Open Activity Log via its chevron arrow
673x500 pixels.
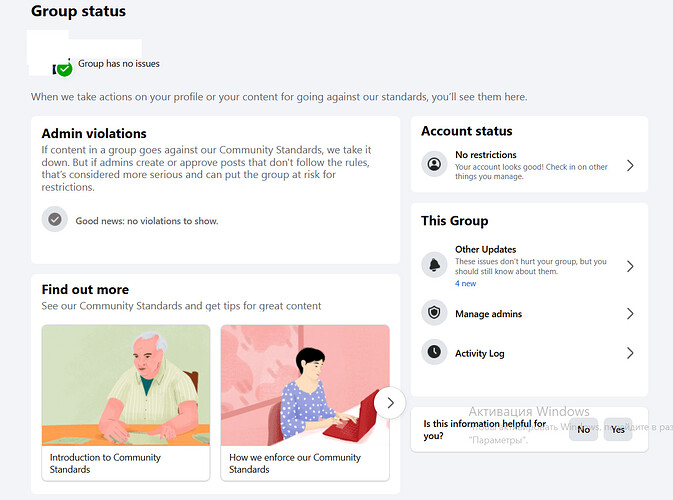pyautogui.click(x=630, y=353)
